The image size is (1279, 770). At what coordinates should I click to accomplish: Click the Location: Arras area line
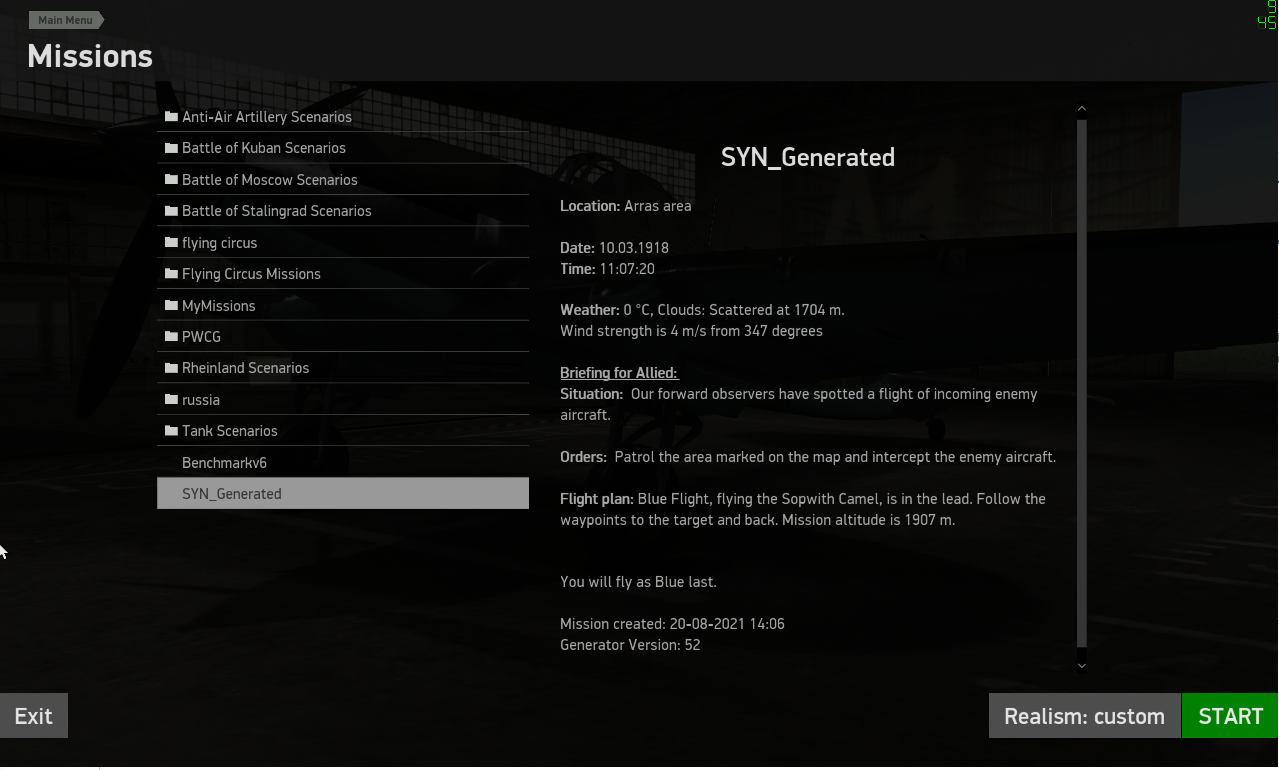626,206
